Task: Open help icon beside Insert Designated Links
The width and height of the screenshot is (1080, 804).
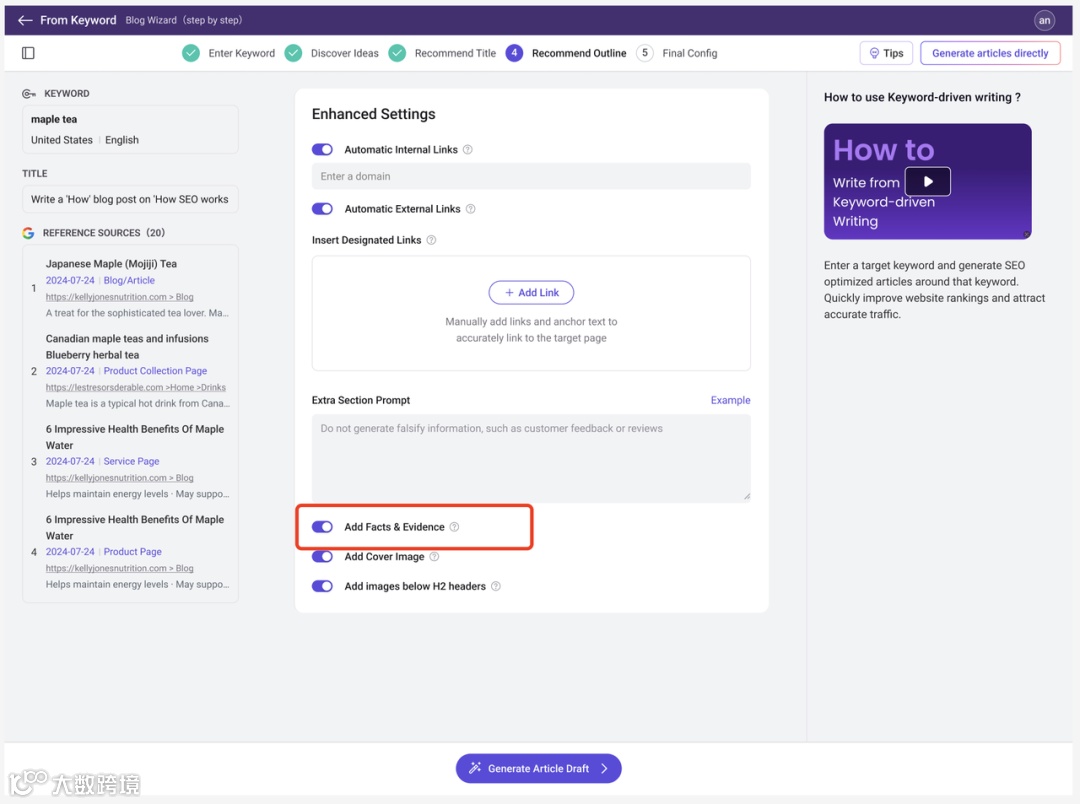Action: pyautogui.click(x=431, y=240)
